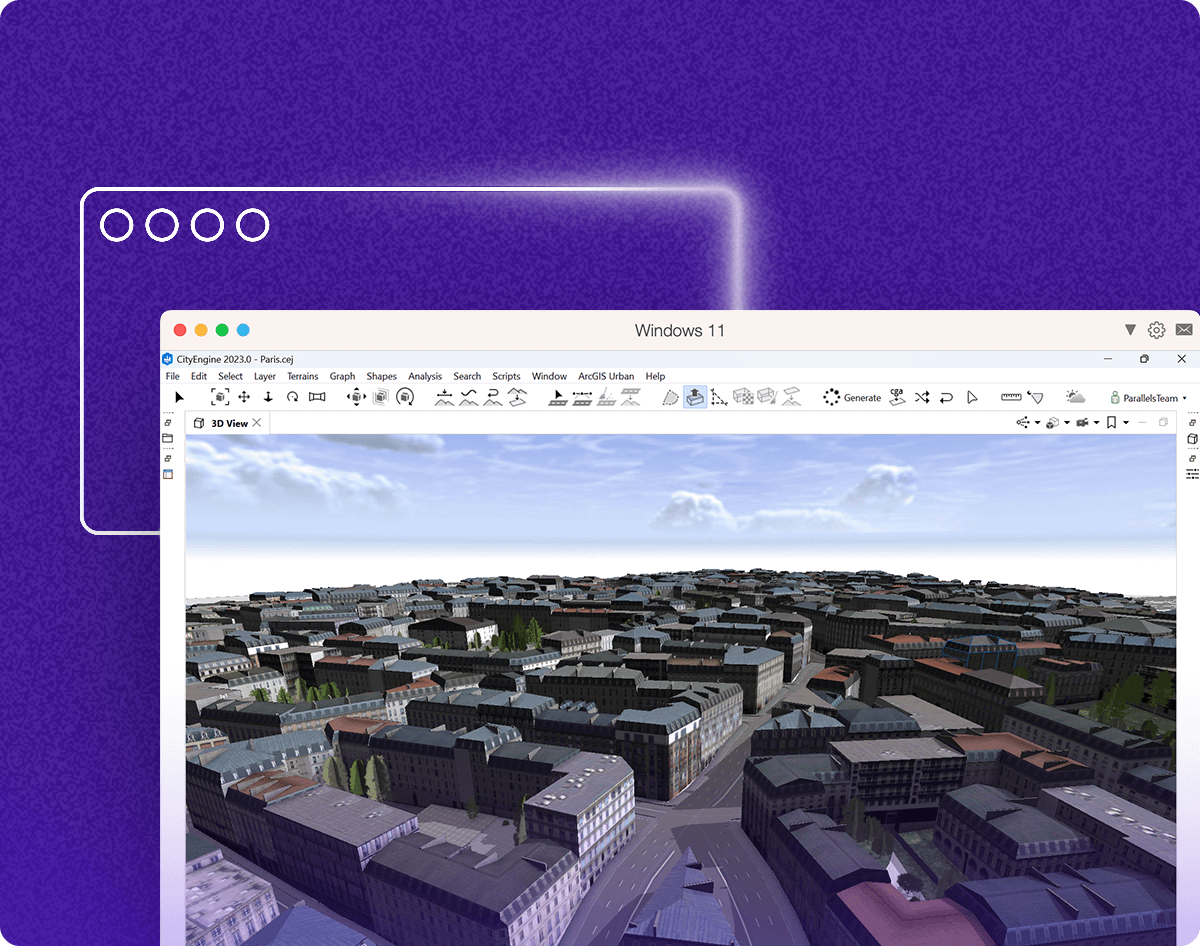Screen dimensions: 1200x946
Task: Open the Navigator folder icon in left sidebar
Action: pyautogui.click(x=168, y=438)
